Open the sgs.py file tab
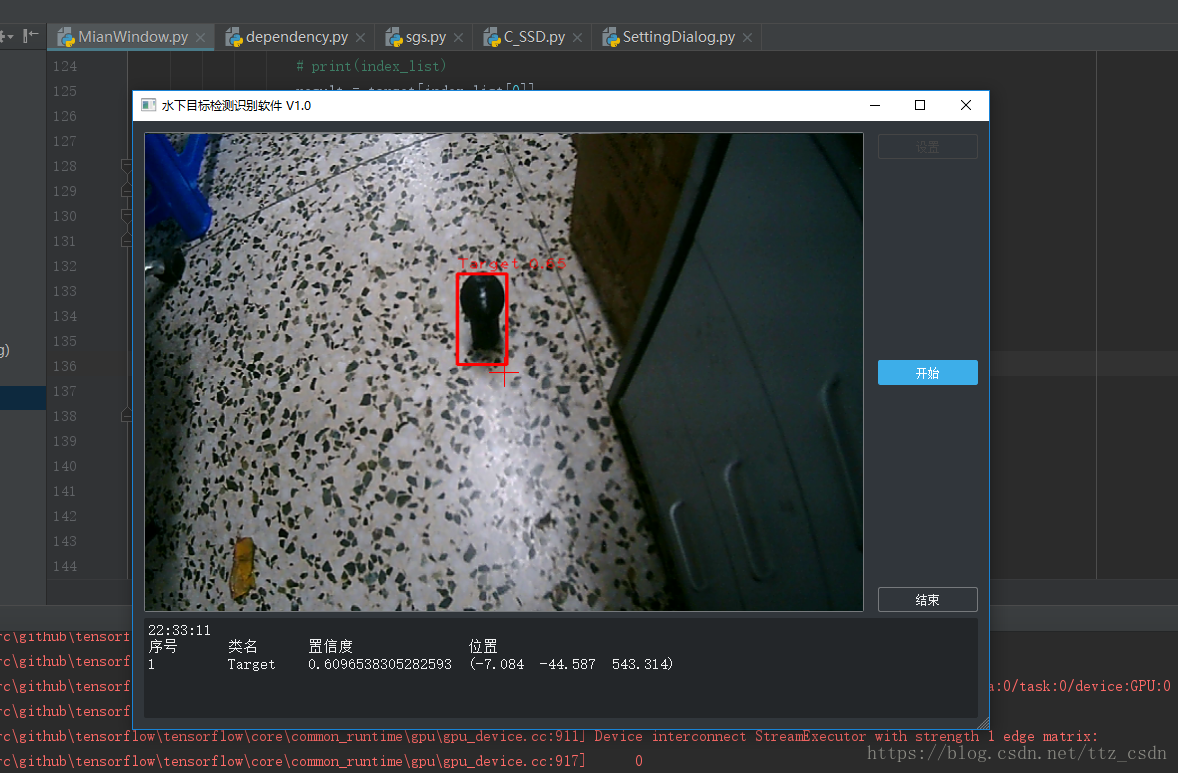This screenshot has height=773, width=1178. point(424,37)
